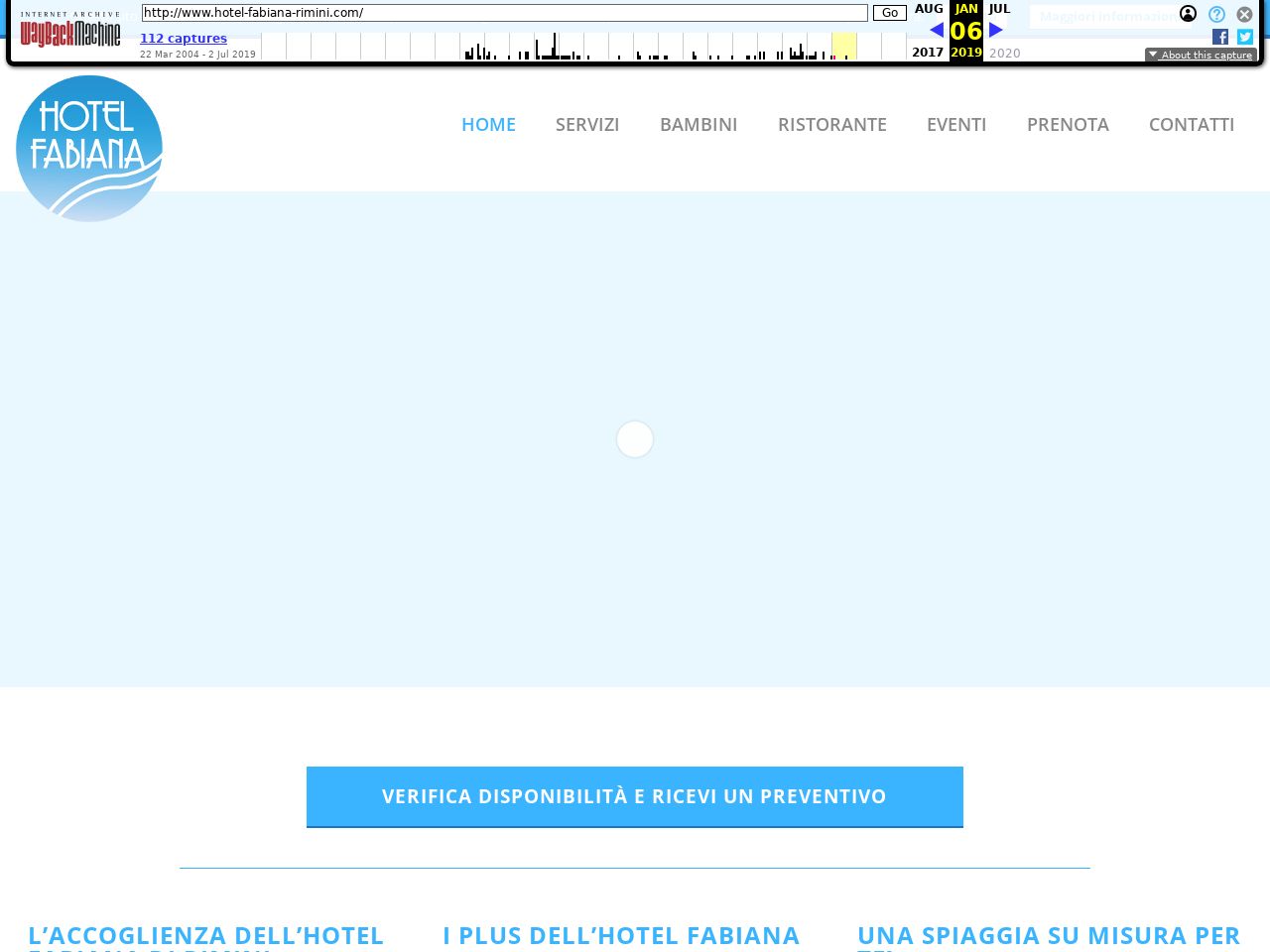Select Prenota in the navigation
The image size is (1270, 952).
point(1068,124)
